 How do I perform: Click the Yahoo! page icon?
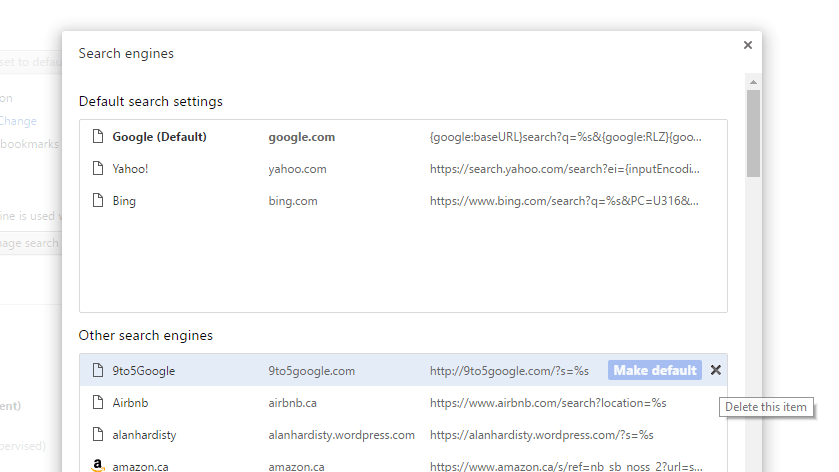98,169
